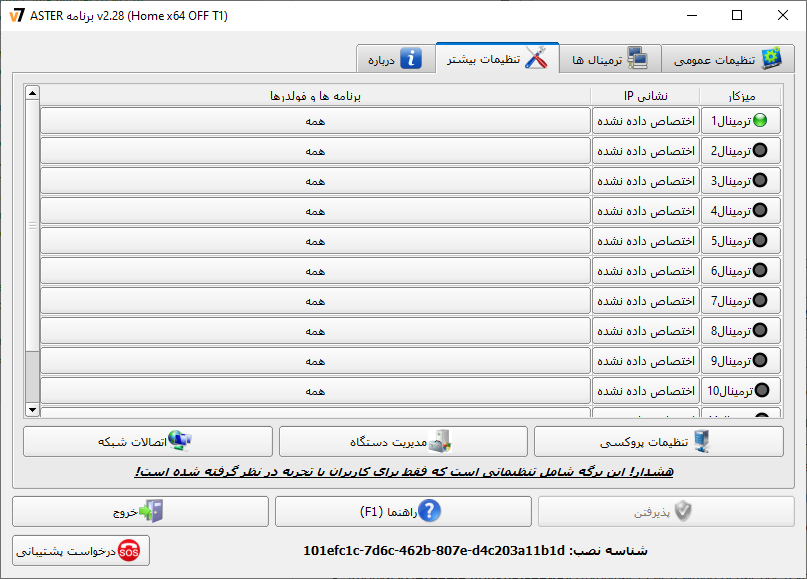The image size is (807, 579).
Task: Click the IP address cell for ترمینال7
Action: (646, 301)
